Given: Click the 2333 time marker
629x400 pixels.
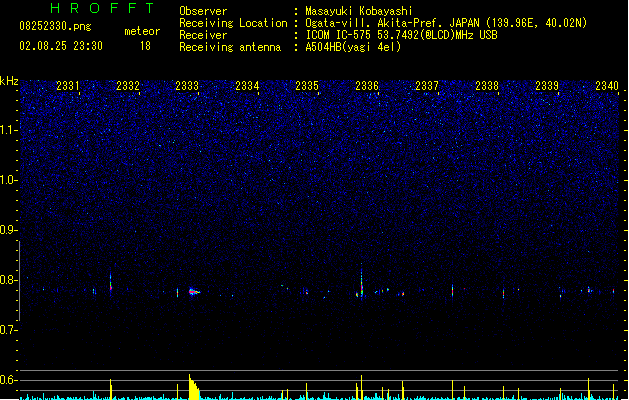Looking at the screenshot, I should pos(187,86).
